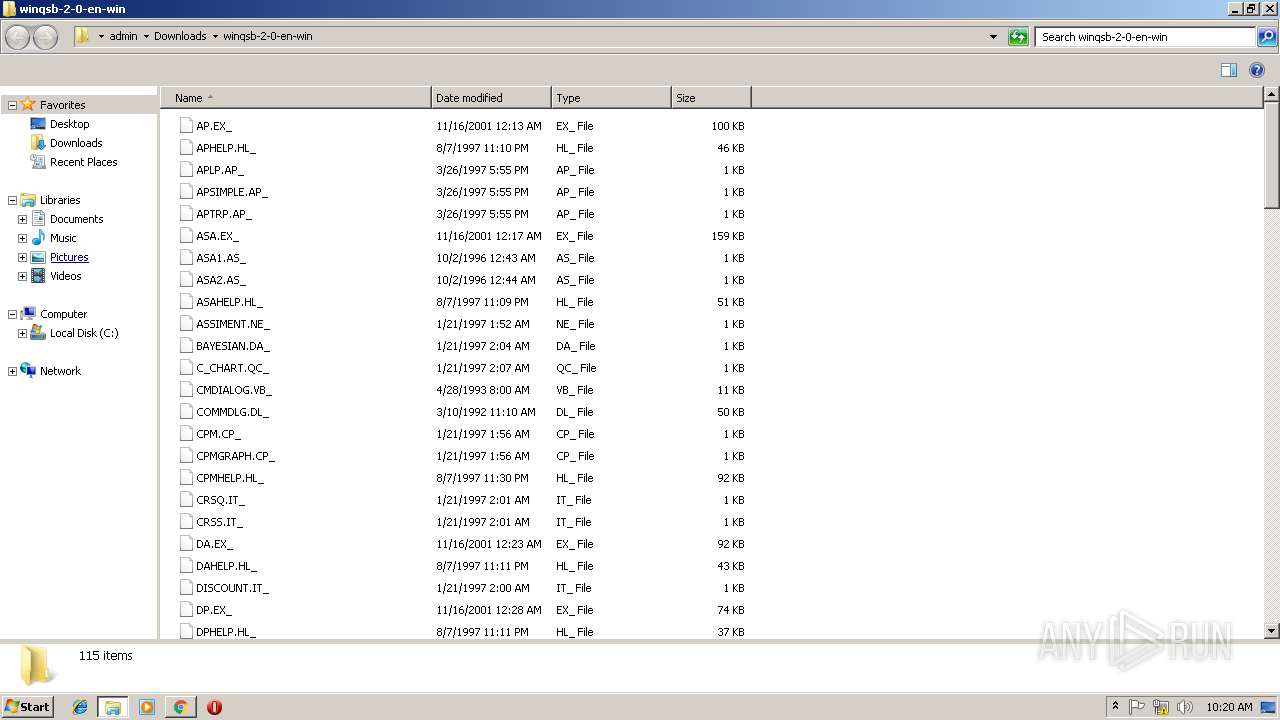Click Downloads in the address breadcrumb
This screenshot has height=720, width=1280.
[180, 36]
